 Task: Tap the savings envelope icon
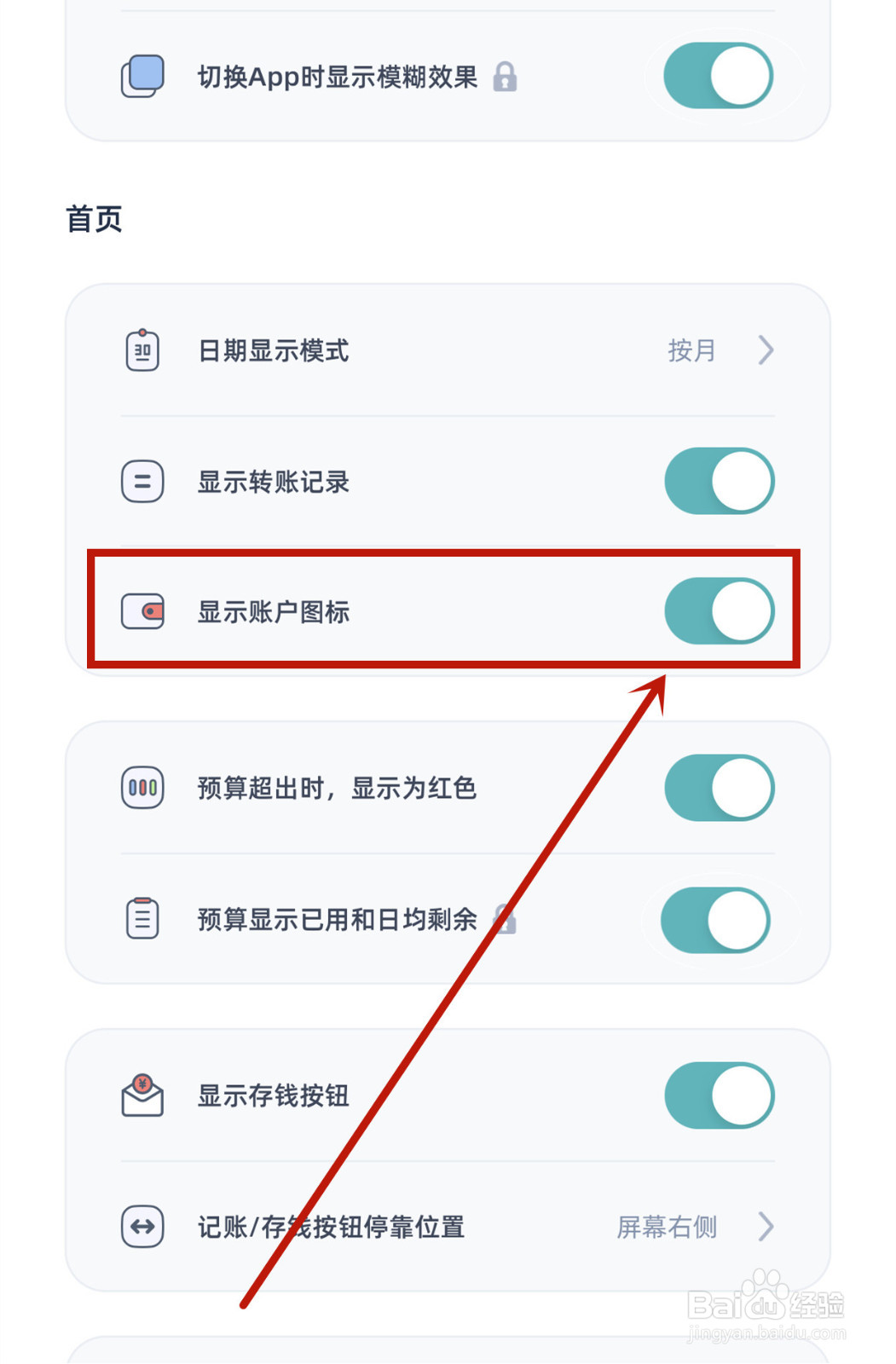[x=142, y=1095]
